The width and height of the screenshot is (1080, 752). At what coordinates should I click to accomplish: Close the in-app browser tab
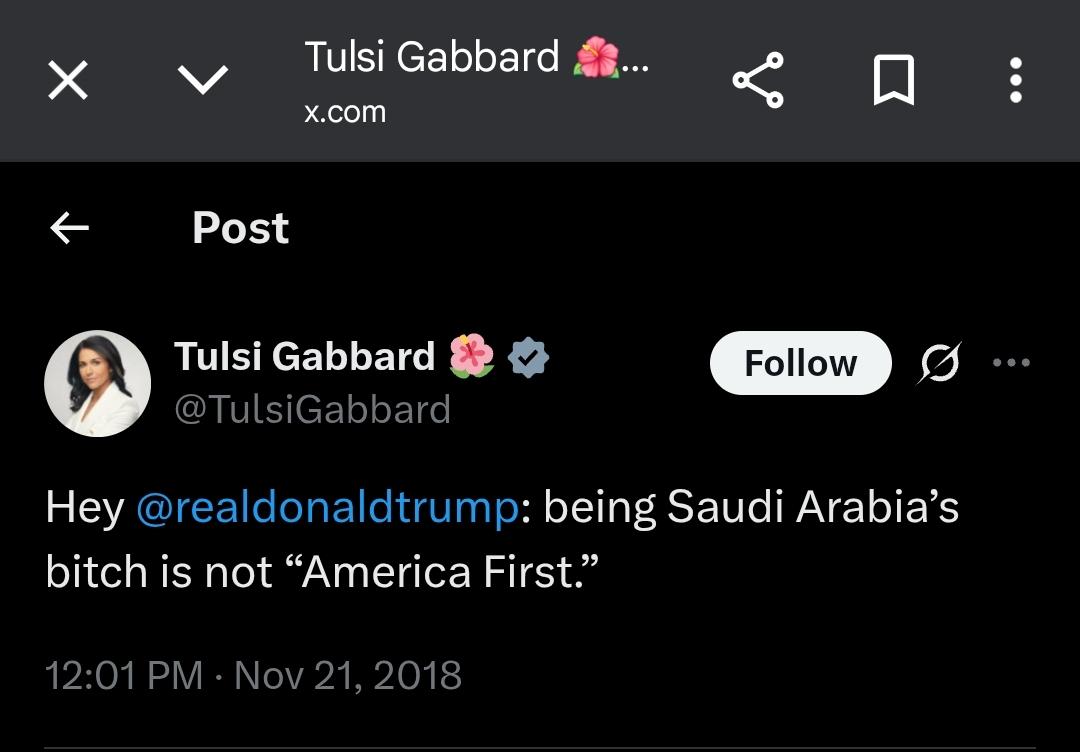pos(68,80)
